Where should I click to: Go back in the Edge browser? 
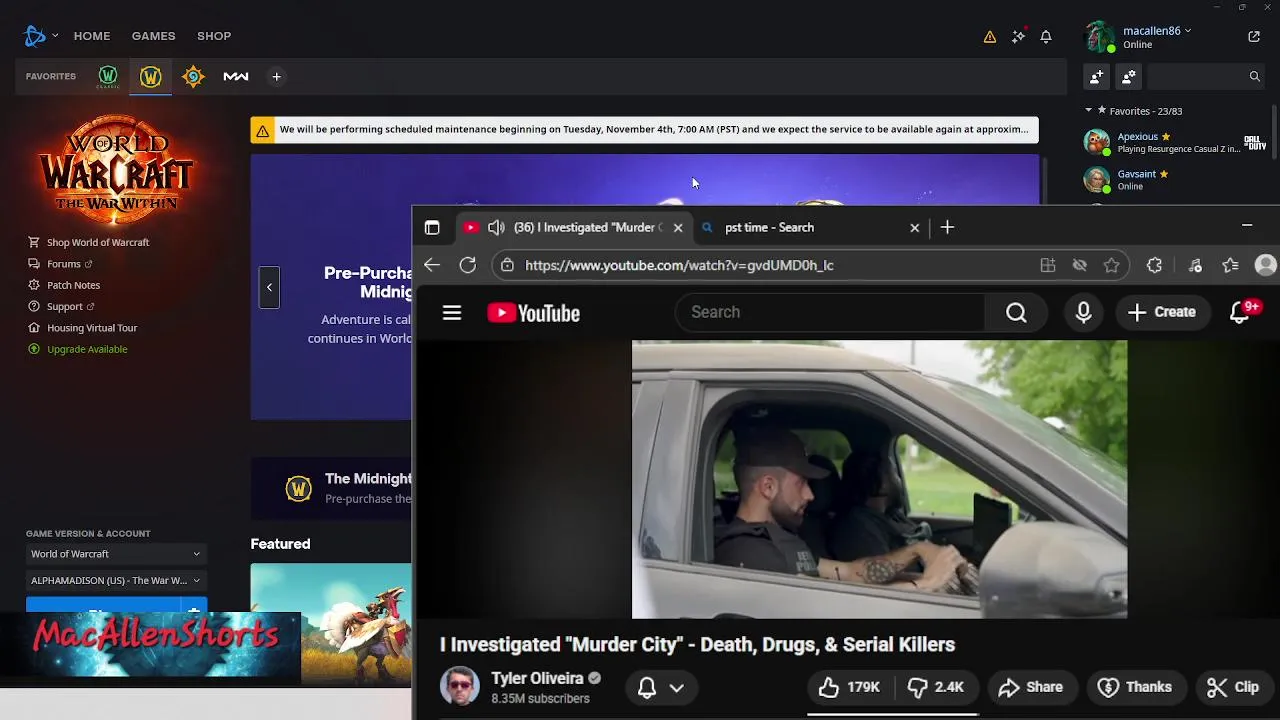pyautogui.click(x=432, y=265)
